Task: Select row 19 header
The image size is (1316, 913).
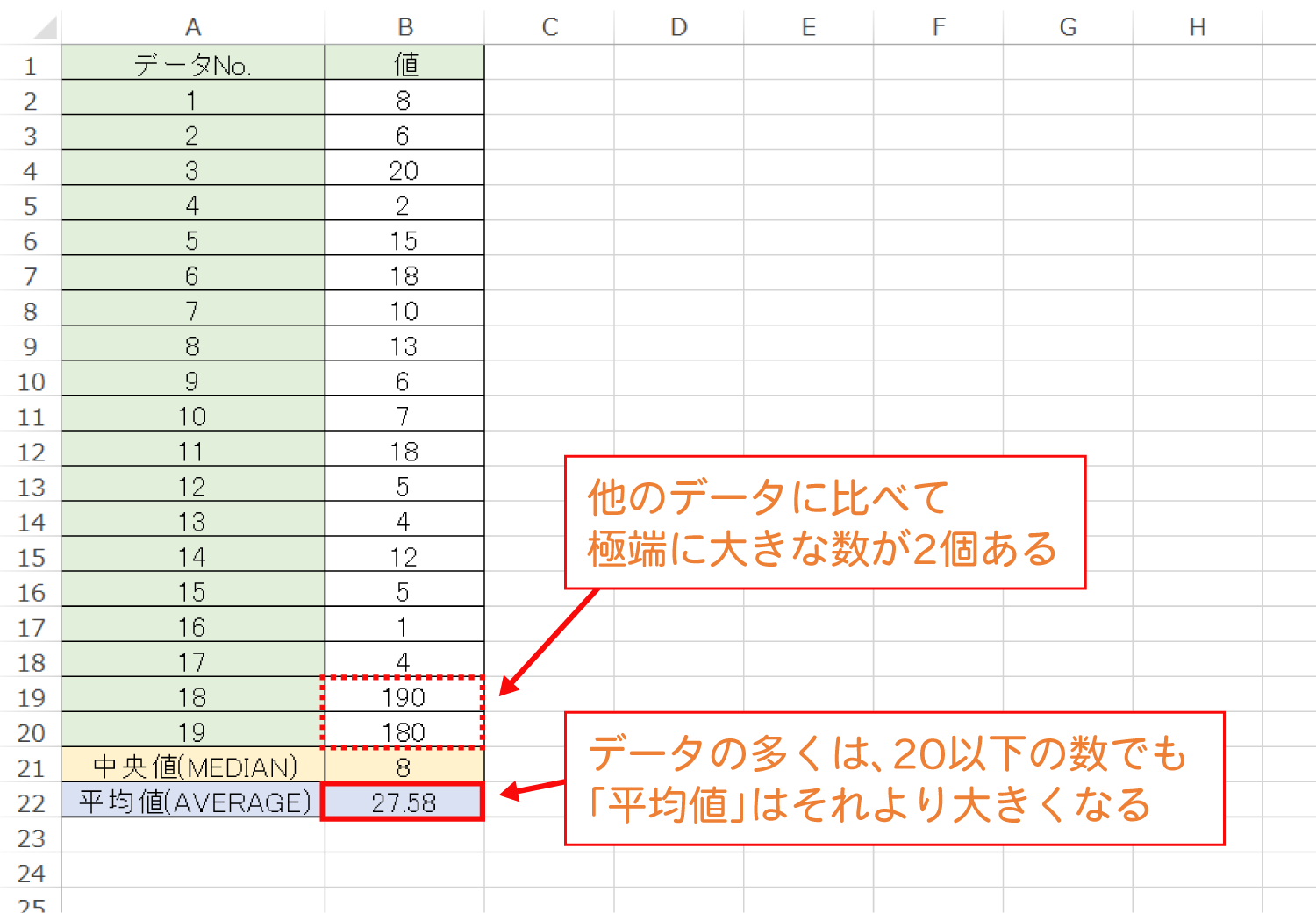Action: point(31,697)
